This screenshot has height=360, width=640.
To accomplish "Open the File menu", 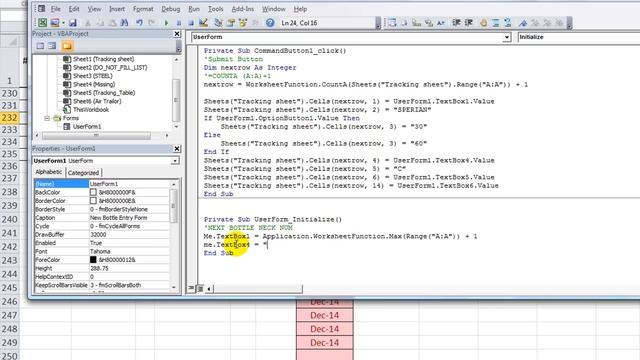I will tap(56, 9).
